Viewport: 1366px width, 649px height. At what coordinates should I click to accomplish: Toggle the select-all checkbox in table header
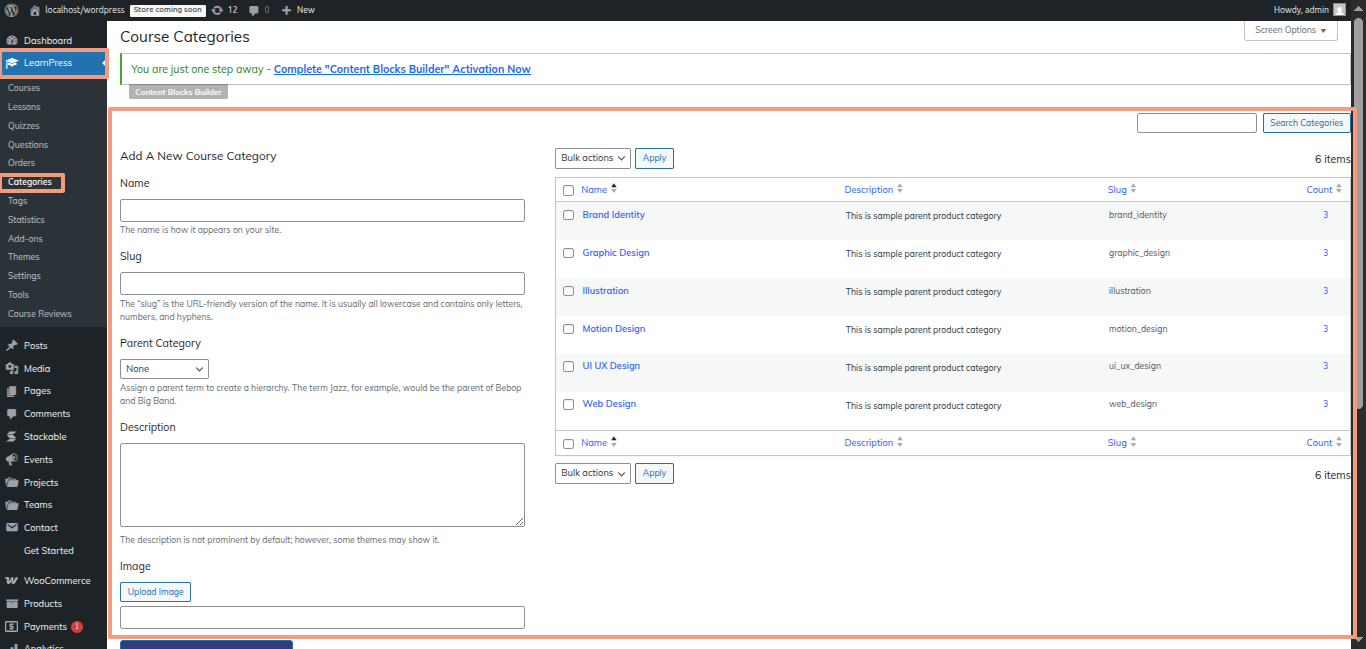(x=569, y=190)
